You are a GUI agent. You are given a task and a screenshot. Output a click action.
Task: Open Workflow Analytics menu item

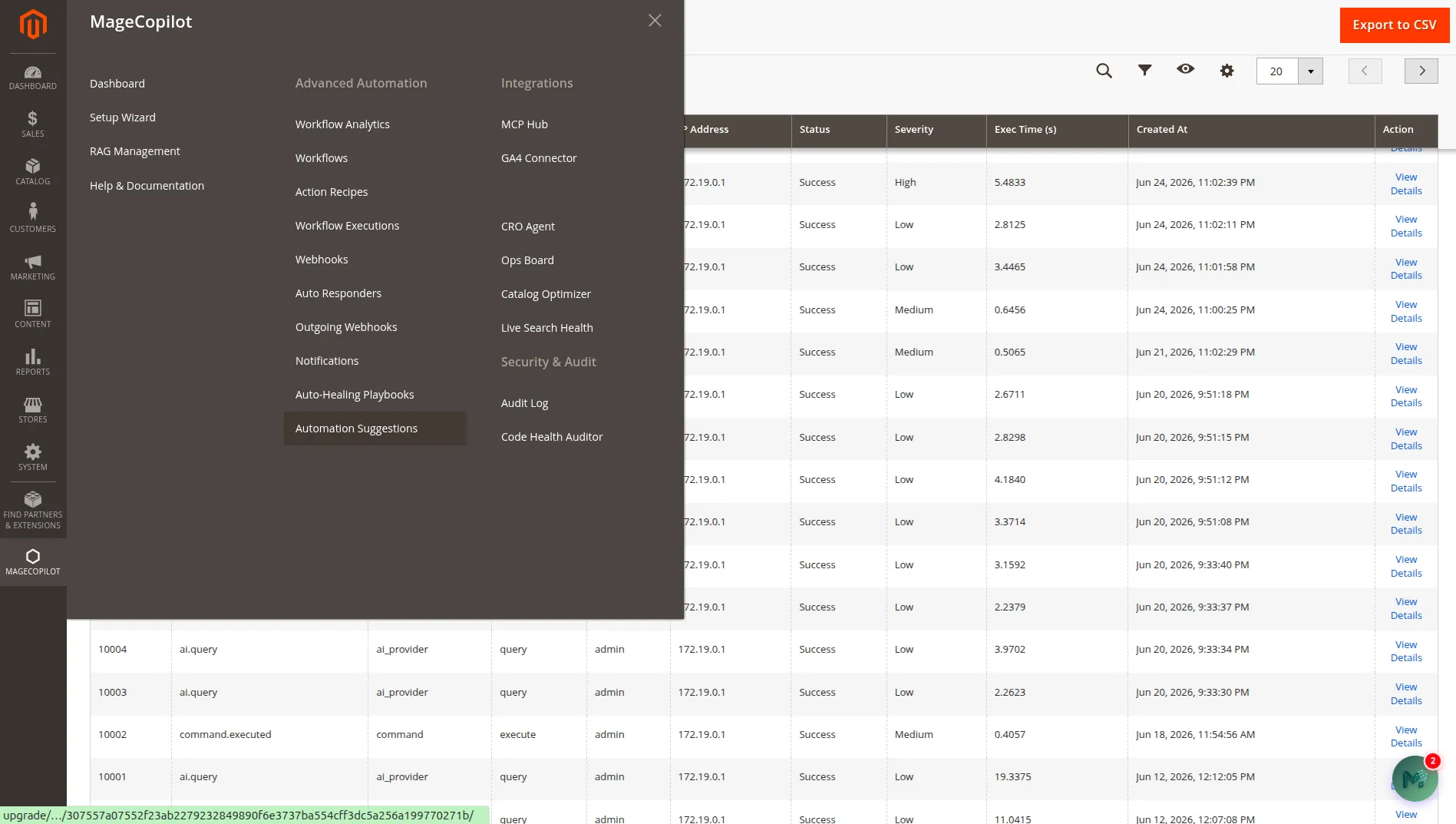coord(342,124)
